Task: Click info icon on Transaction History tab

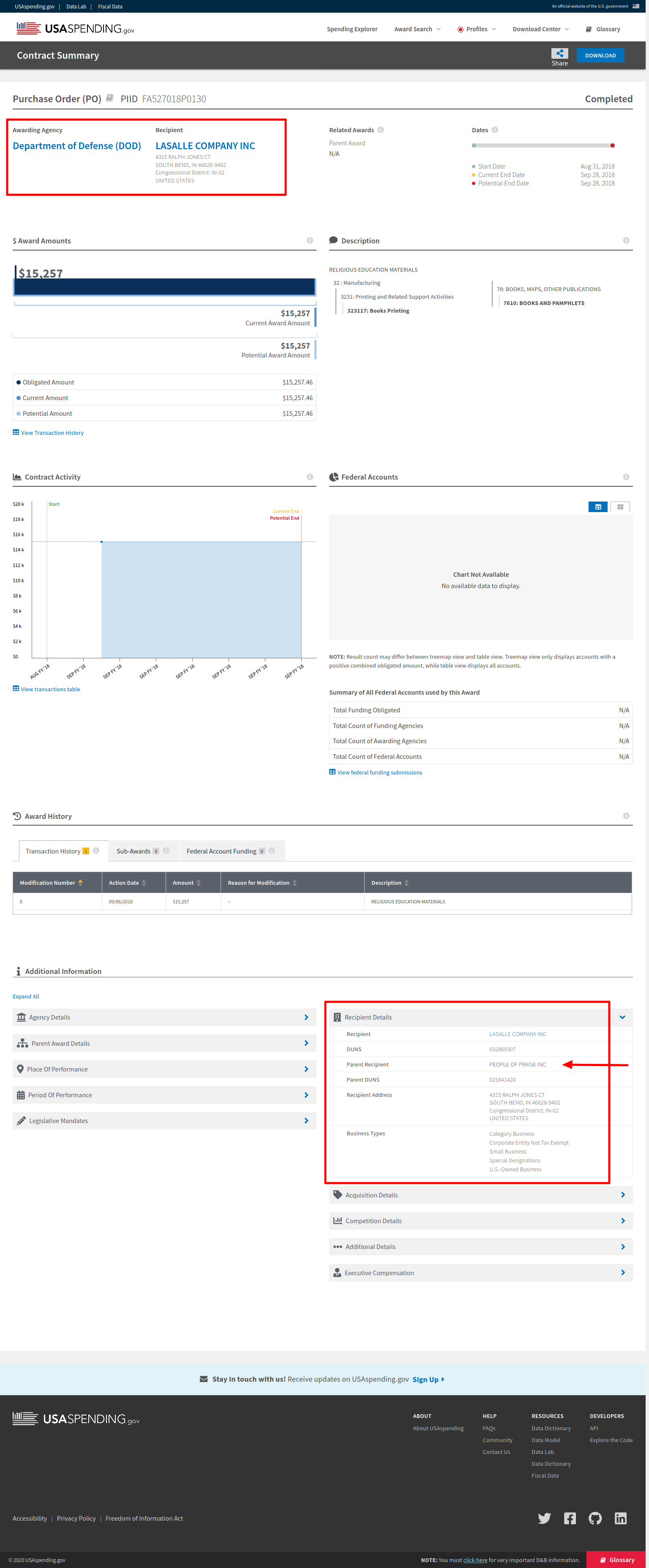Action: pyautogui.click(x=96, y=851)
